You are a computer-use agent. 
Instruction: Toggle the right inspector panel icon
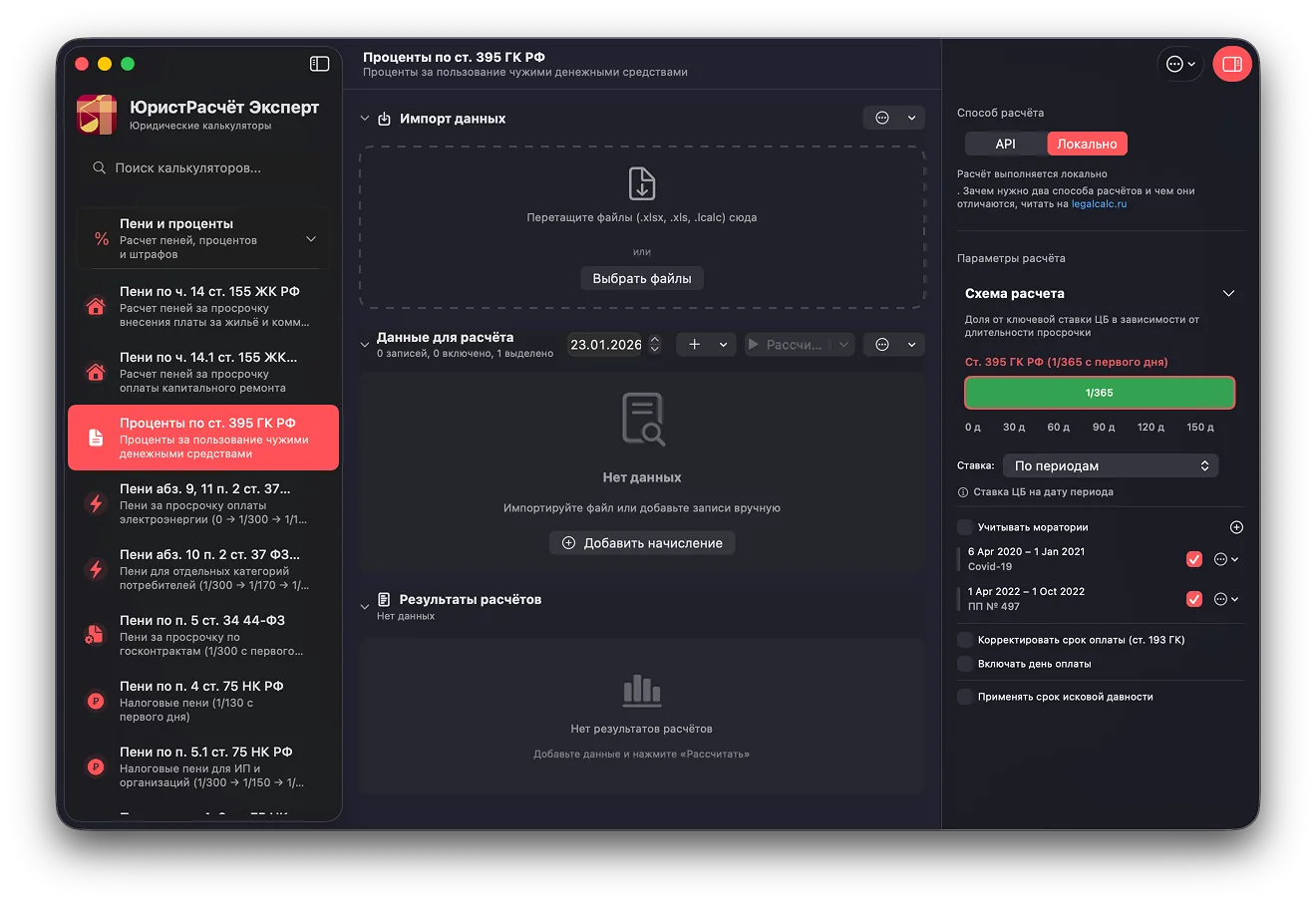1232,64
